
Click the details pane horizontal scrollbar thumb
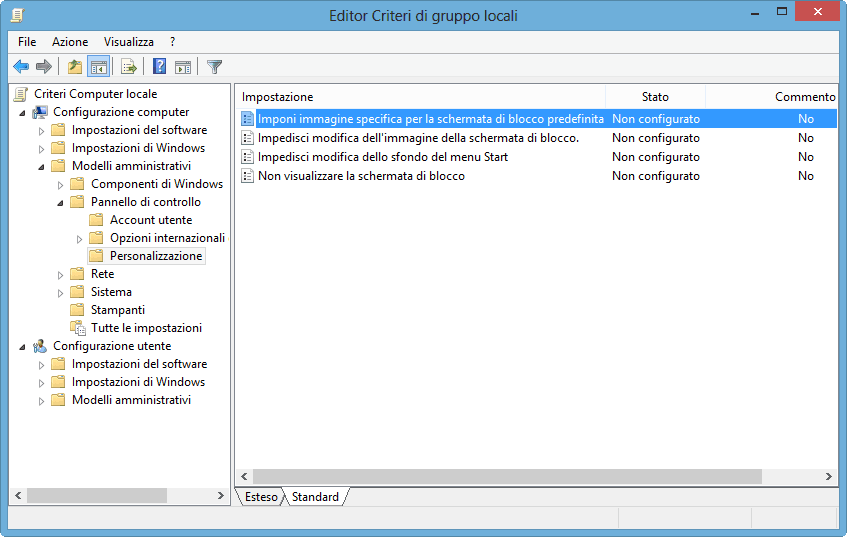(x=507, y=476)
